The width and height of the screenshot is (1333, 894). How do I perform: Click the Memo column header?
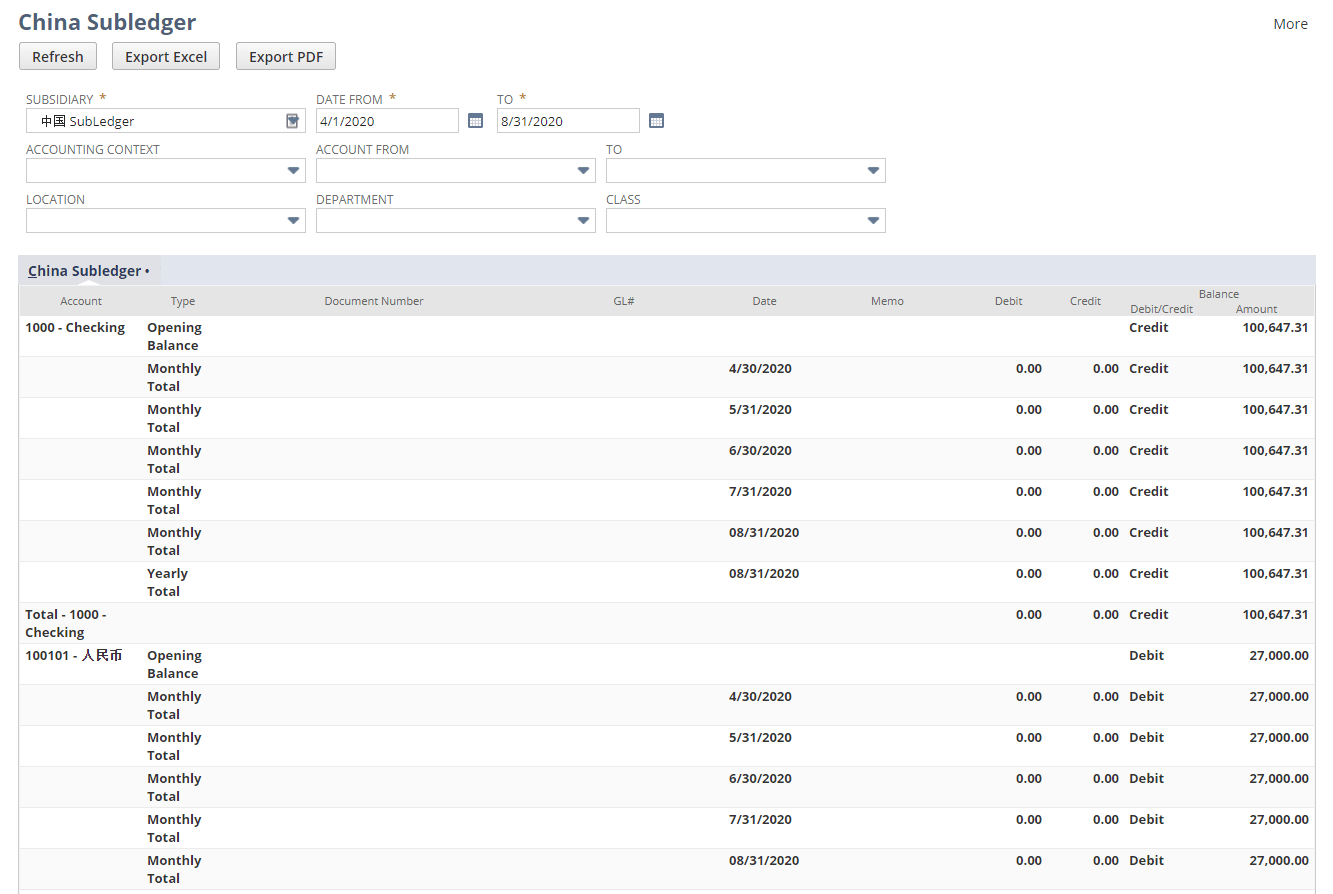887,301
